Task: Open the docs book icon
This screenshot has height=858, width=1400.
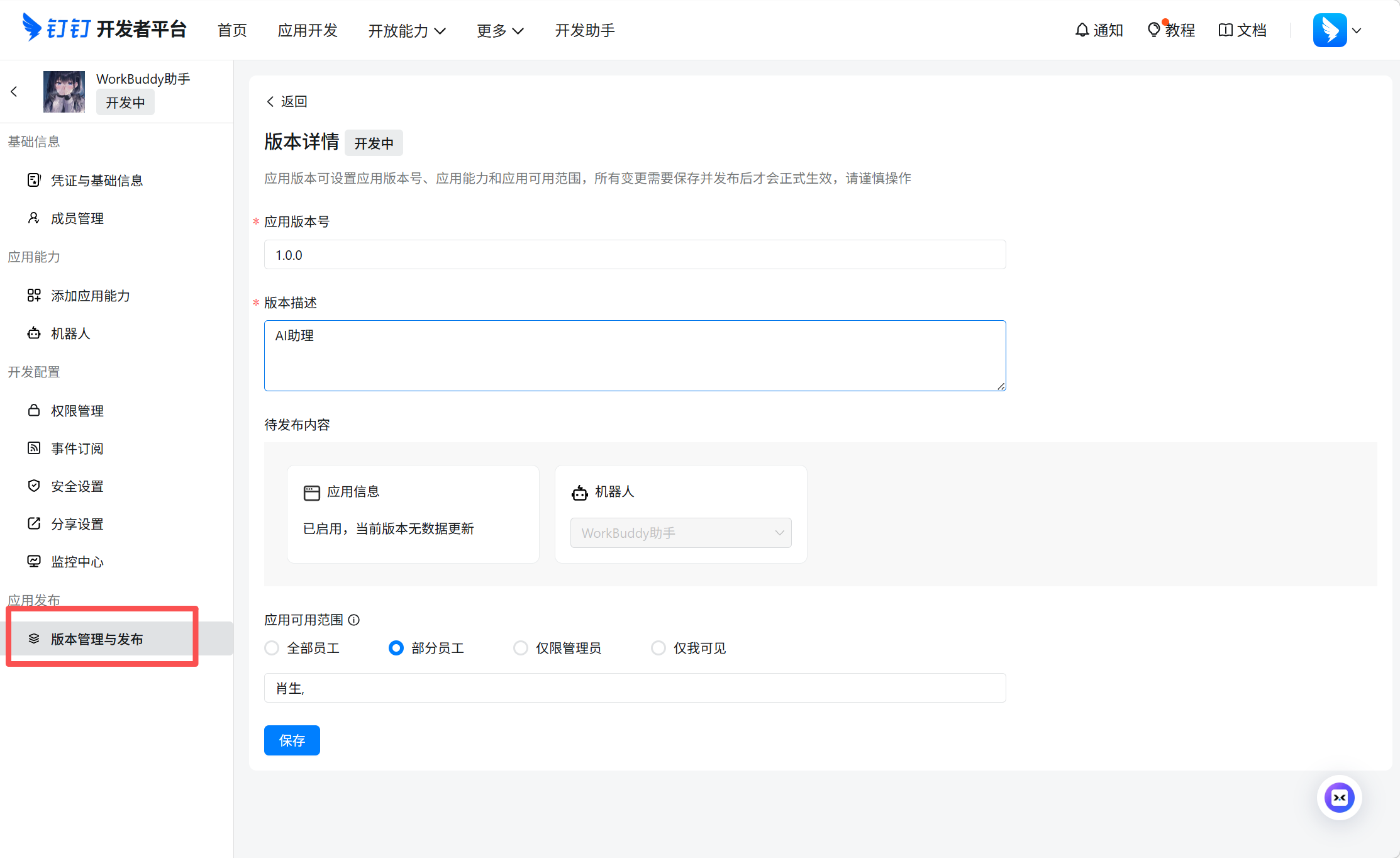Action: pos(1225,30)
